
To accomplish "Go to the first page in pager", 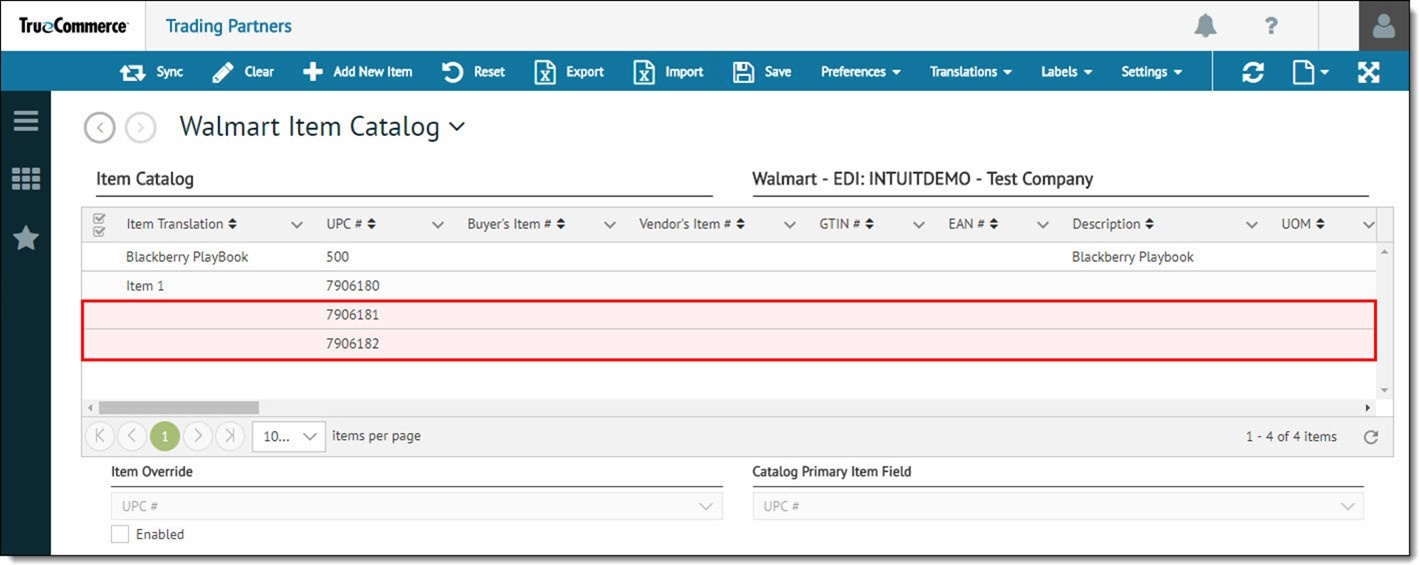I will (100, 436).
